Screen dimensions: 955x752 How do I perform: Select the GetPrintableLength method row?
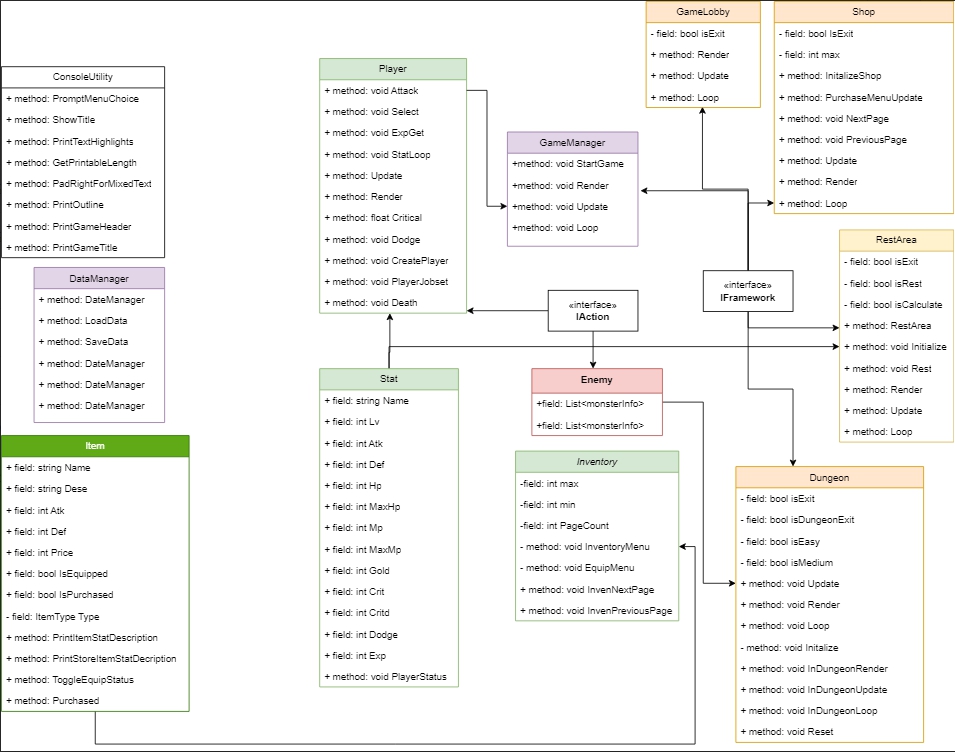83,163
